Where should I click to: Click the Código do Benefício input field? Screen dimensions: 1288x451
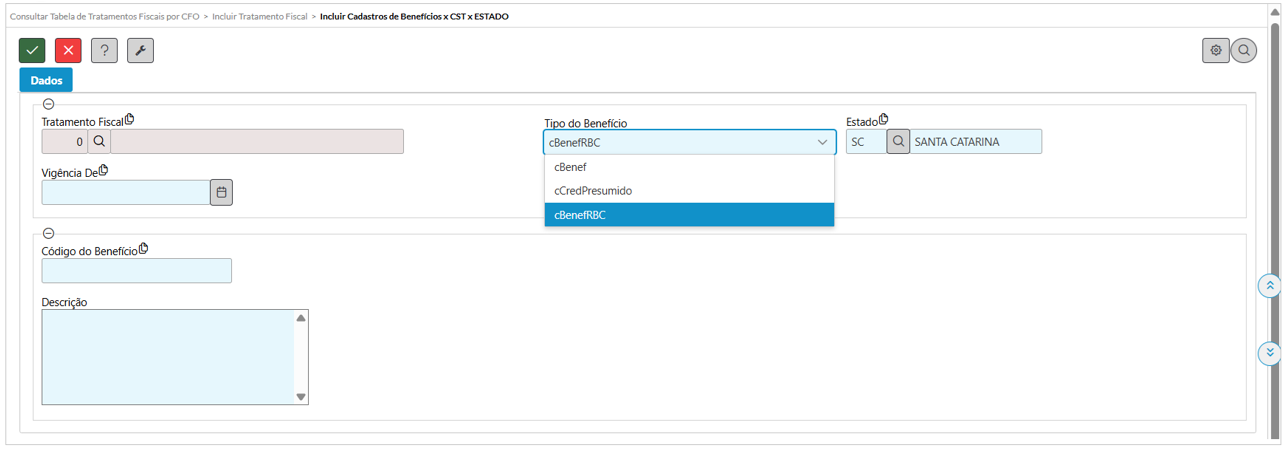(x=136, y=271)
